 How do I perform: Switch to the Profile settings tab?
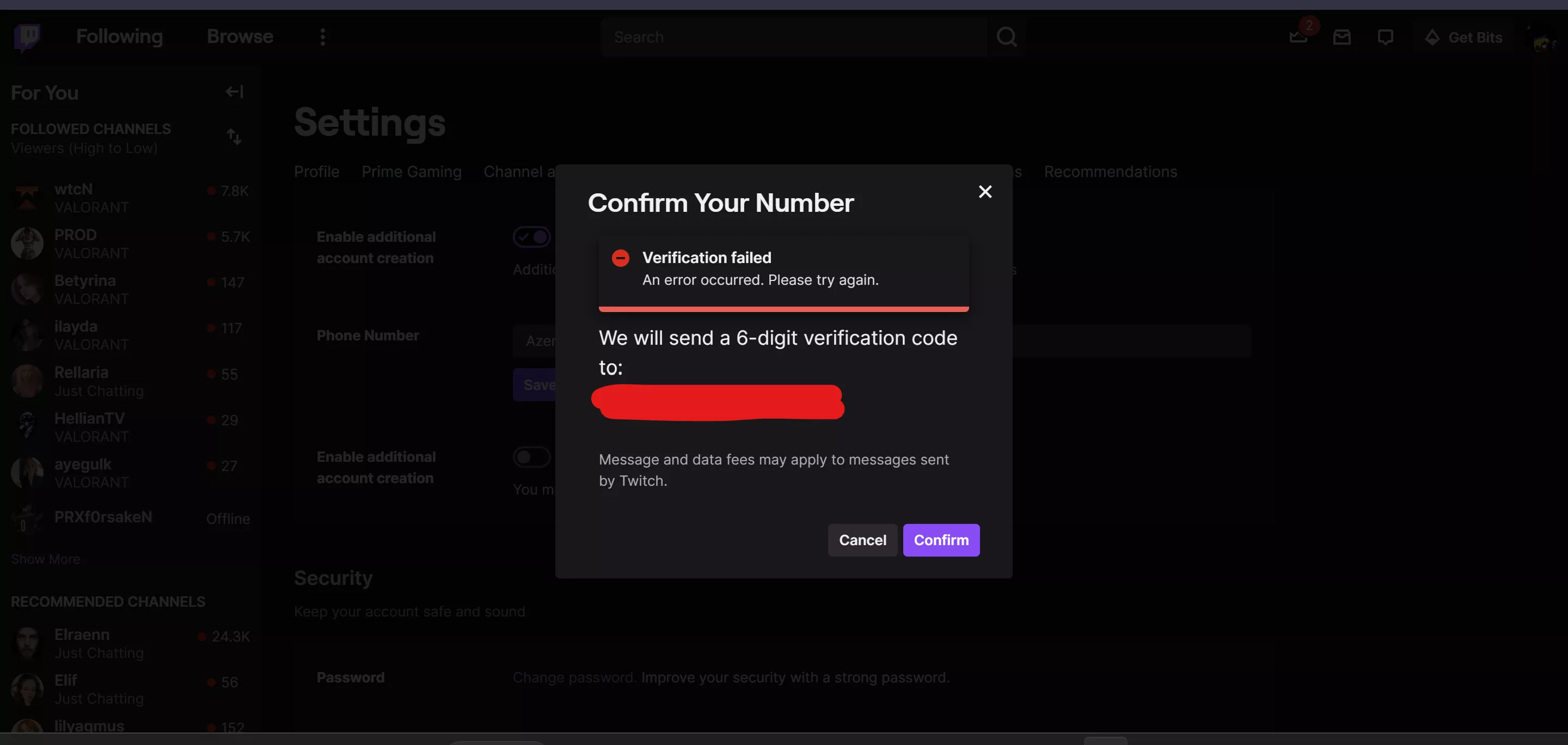(x=316, y=172)
